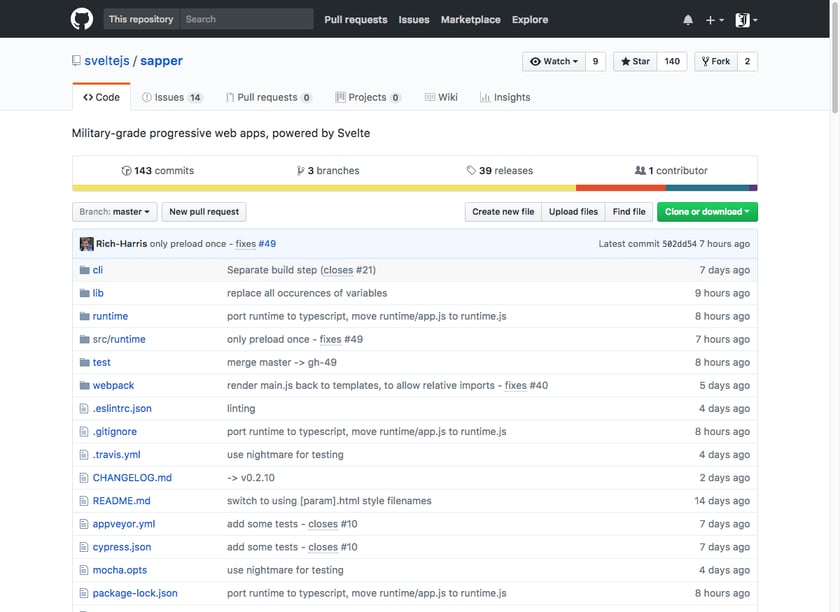Click the CHANGELOG.md file icon
The image size is (840, 612).
(84, 477)
